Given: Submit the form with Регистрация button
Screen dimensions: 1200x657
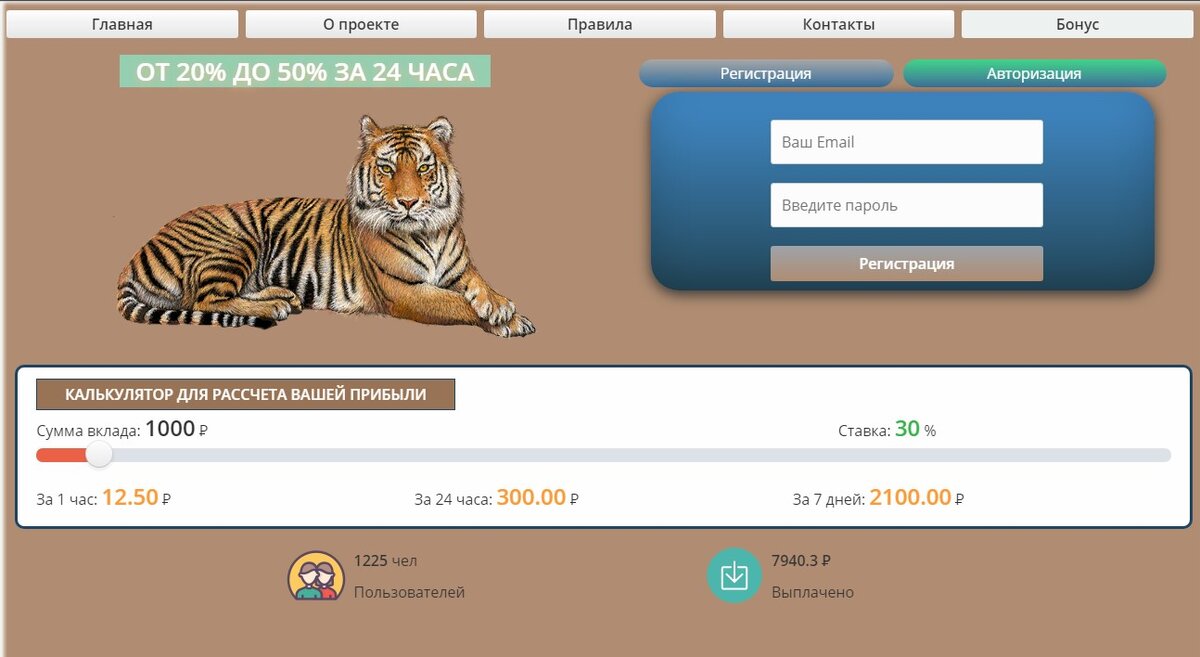Looking at the screenshot, I should coord(906,264).
